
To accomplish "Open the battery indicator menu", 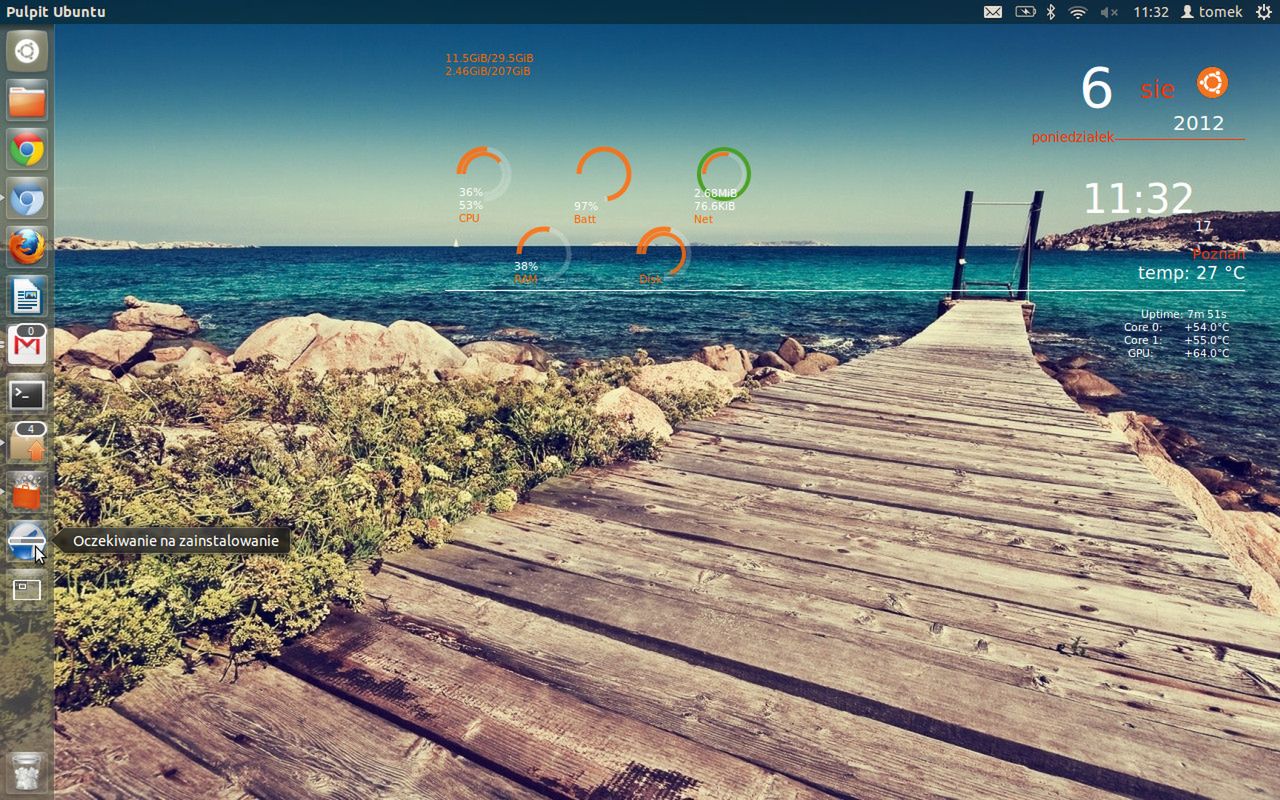I will point(1026,12).
